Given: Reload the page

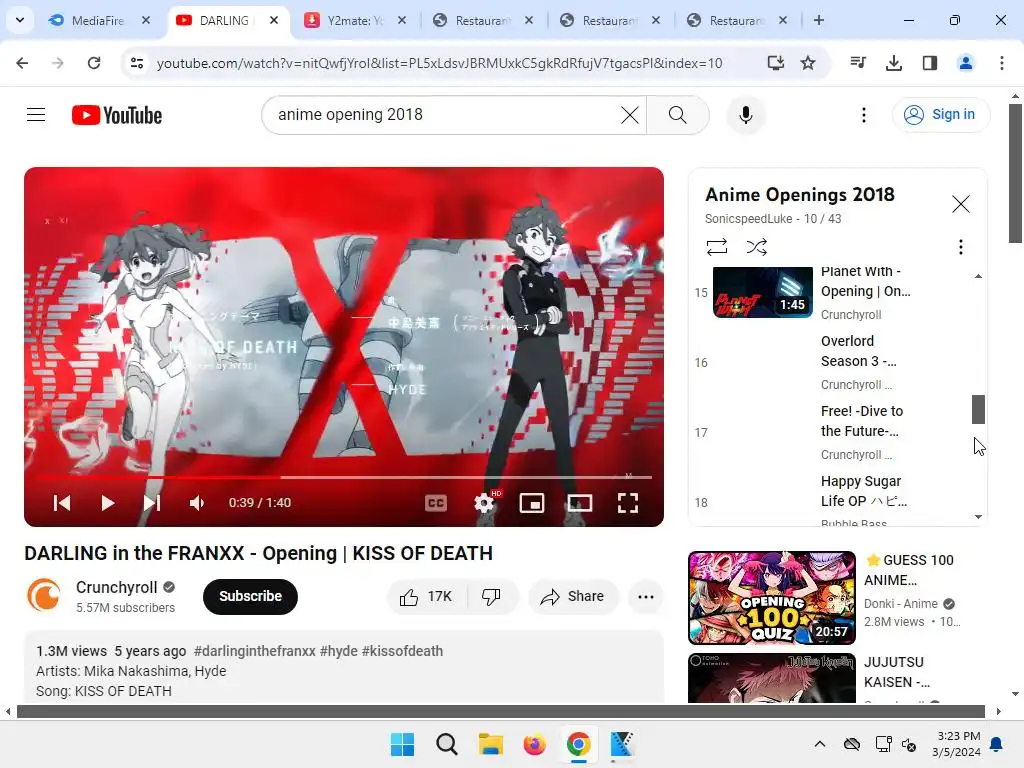Looking at the screenshot, I should (94, 63).
